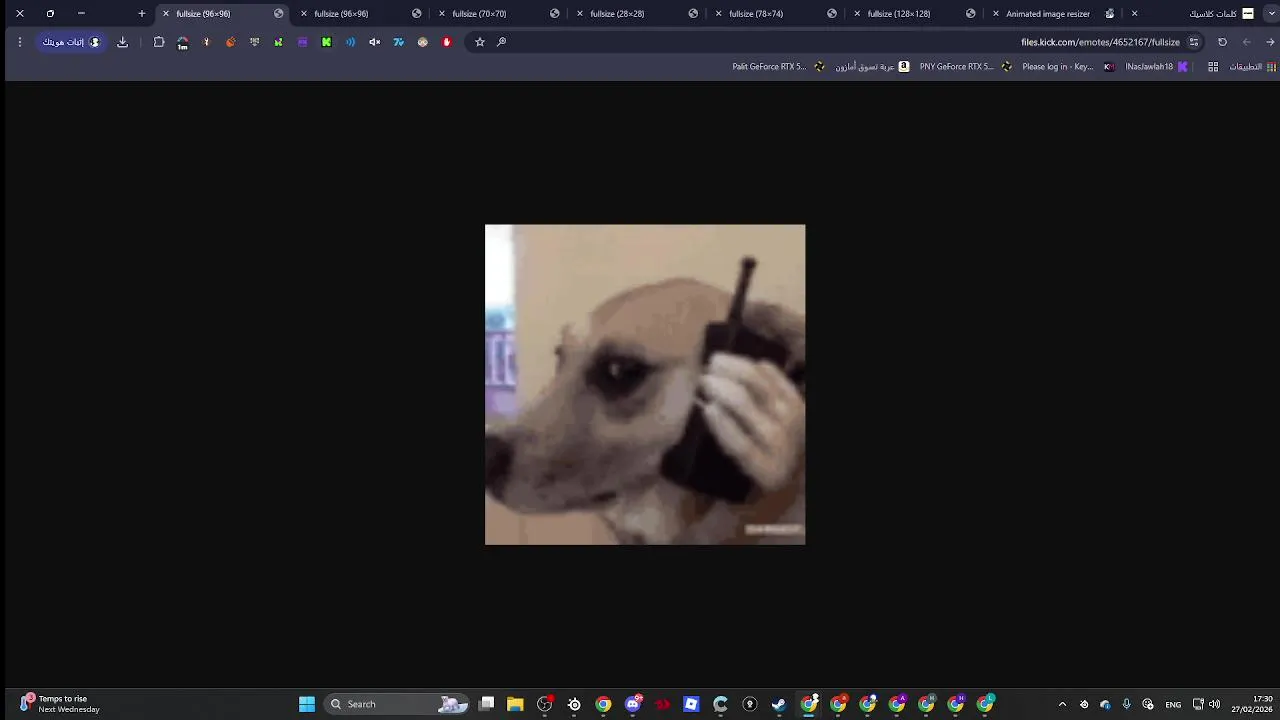Click the dog on phone emote image
Image resolution: width=1280 pixels, height=720 pixels.
(x=645, y=384)
